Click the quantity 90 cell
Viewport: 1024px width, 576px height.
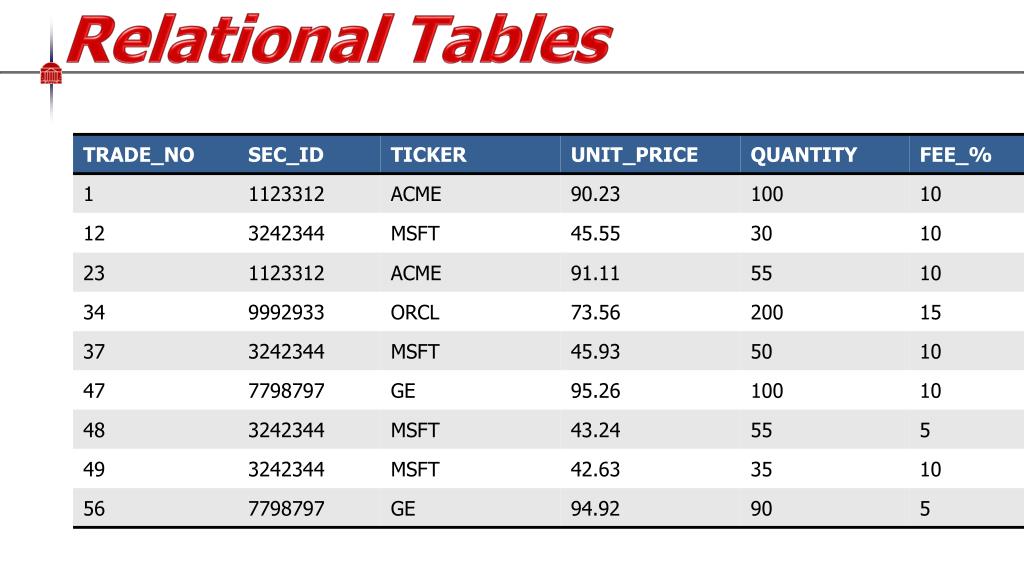(761, 509)
